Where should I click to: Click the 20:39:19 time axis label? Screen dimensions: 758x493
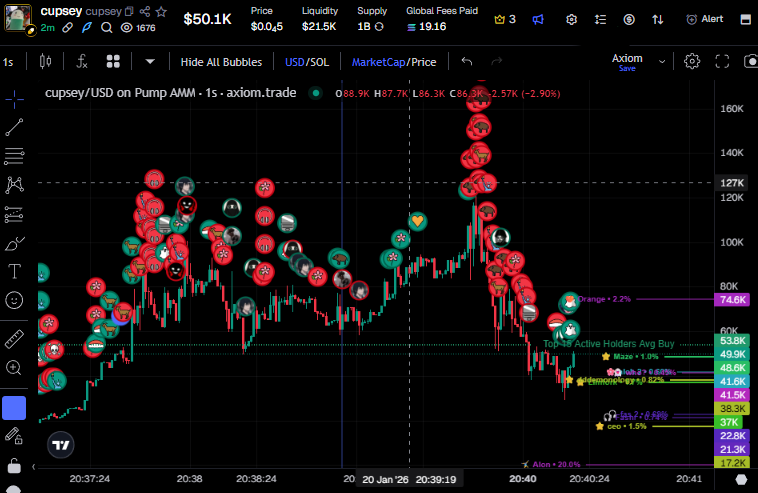[x=436, y=479]
